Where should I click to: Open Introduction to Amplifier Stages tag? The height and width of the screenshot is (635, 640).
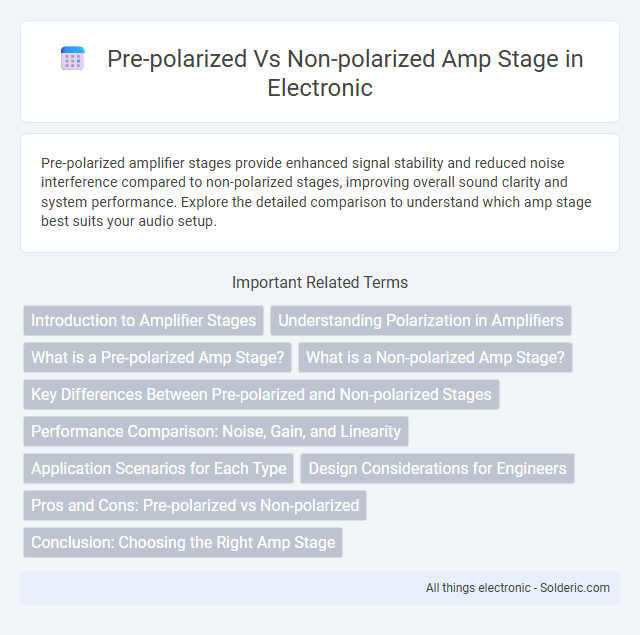point(143,320)
